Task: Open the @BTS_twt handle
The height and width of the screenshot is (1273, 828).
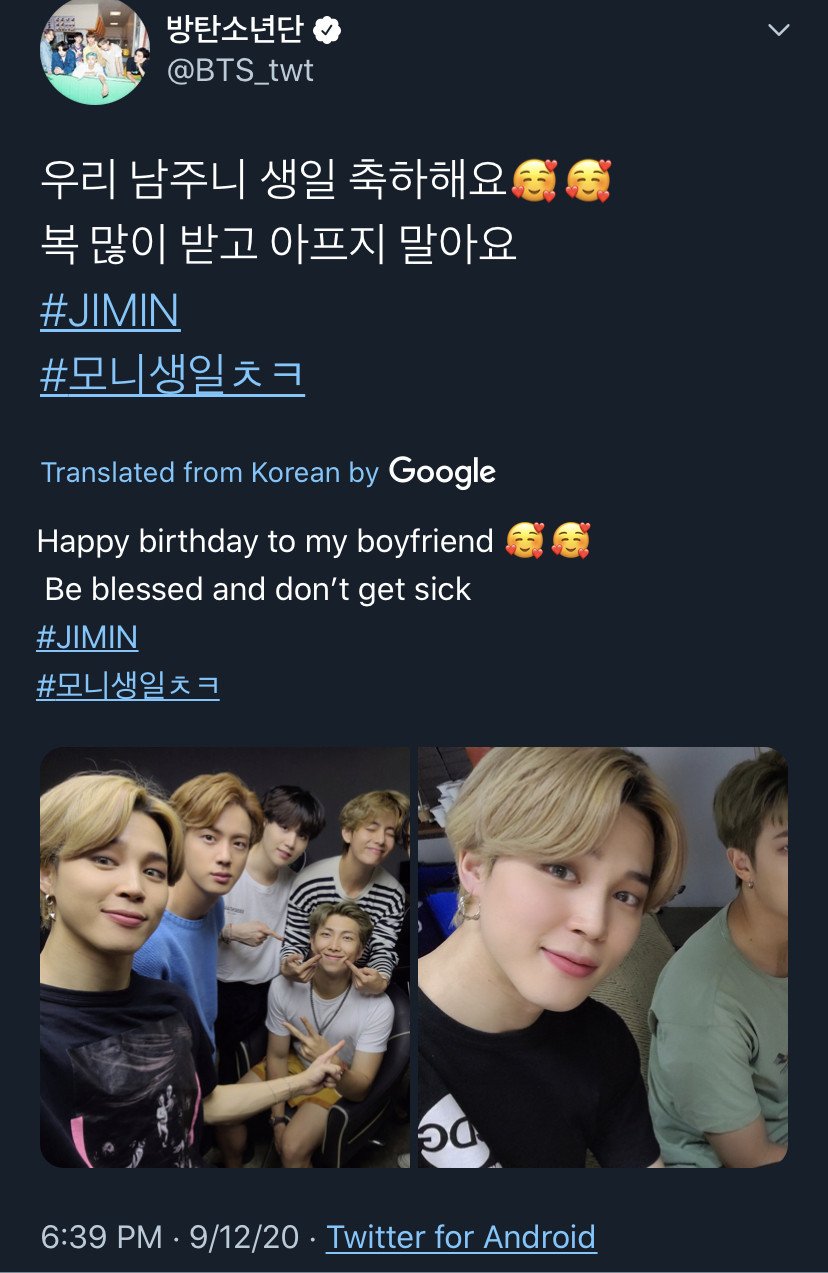Action: coord(240,71)
